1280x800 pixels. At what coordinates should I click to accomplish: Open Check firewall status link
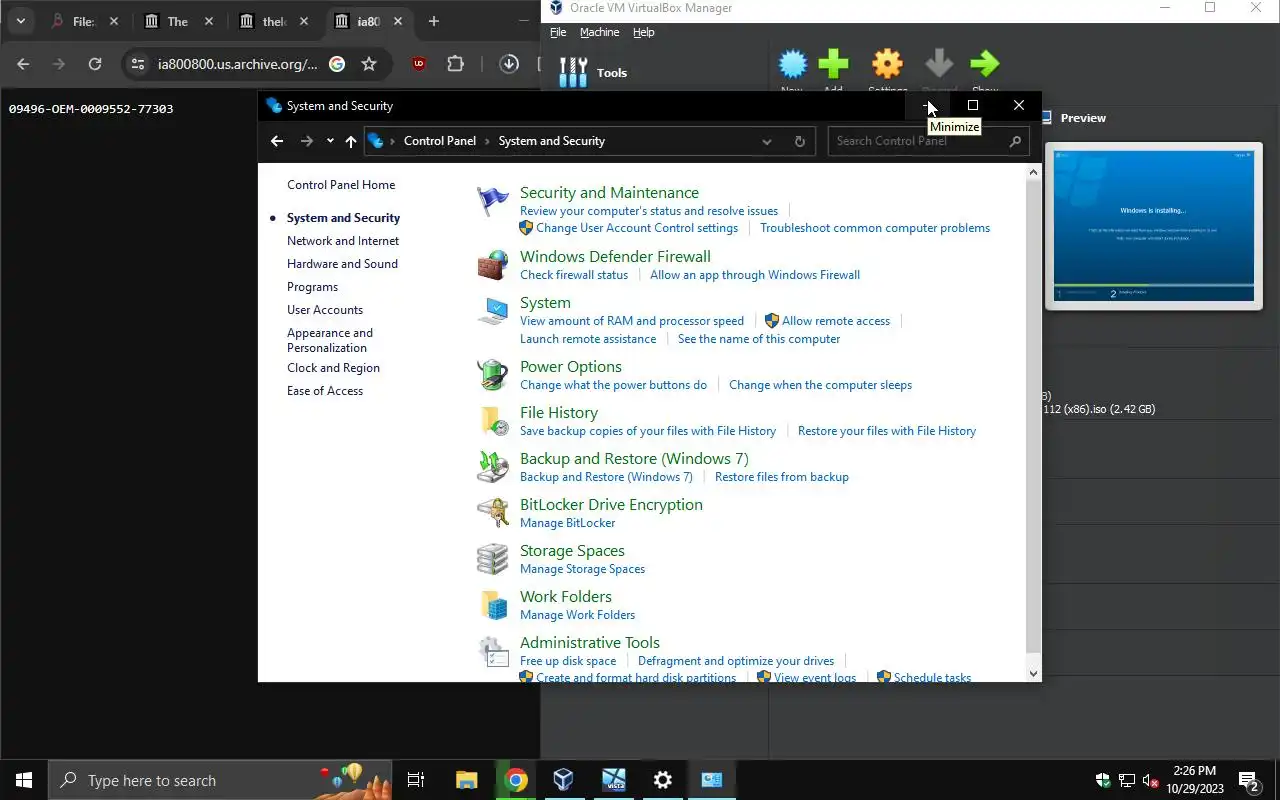tap(574, 275)
